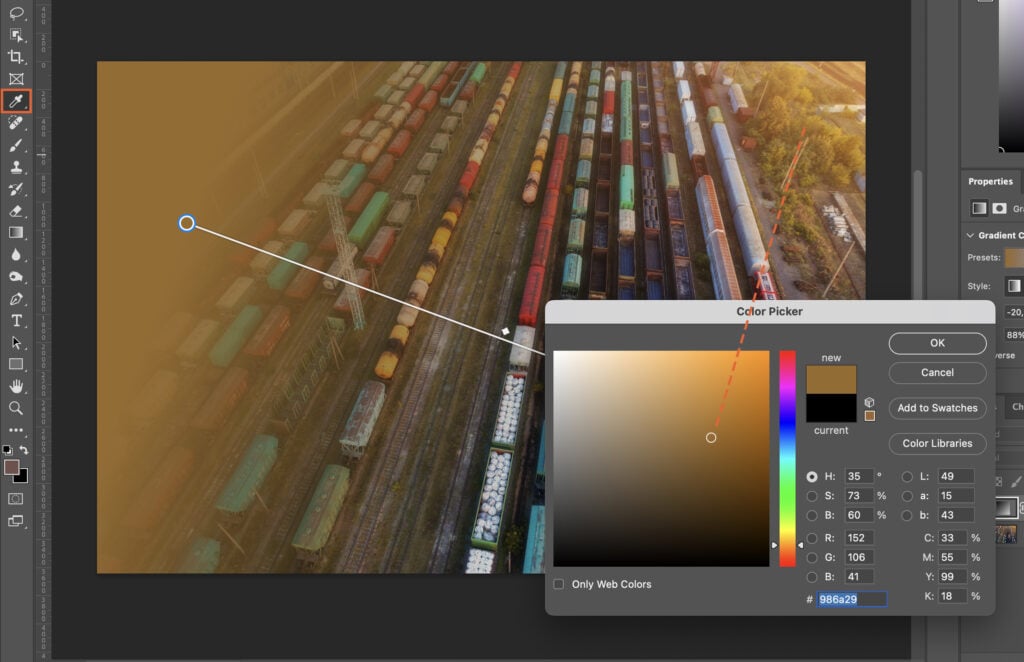Select the L radio button in Color Picker
This screenshot has width=1024, height=662.
908,477
